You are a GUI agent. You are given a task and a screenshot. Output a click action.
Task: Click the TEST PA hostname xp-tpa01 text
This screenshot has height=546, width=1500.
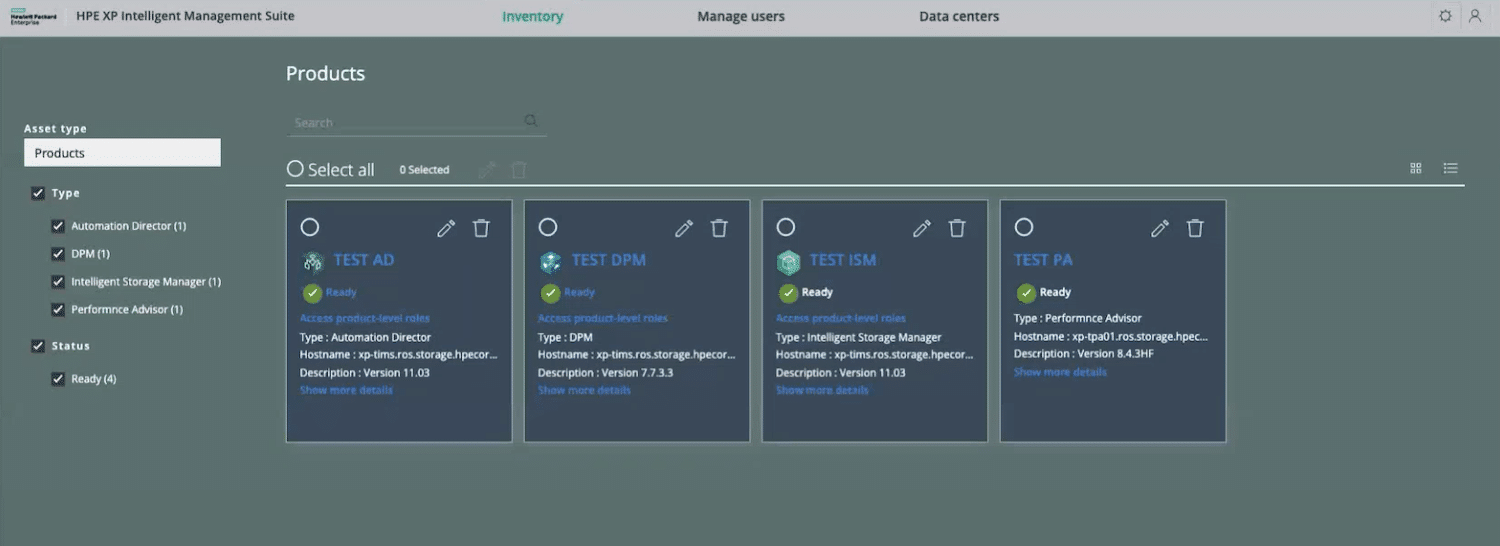(x=1111, y=336)
